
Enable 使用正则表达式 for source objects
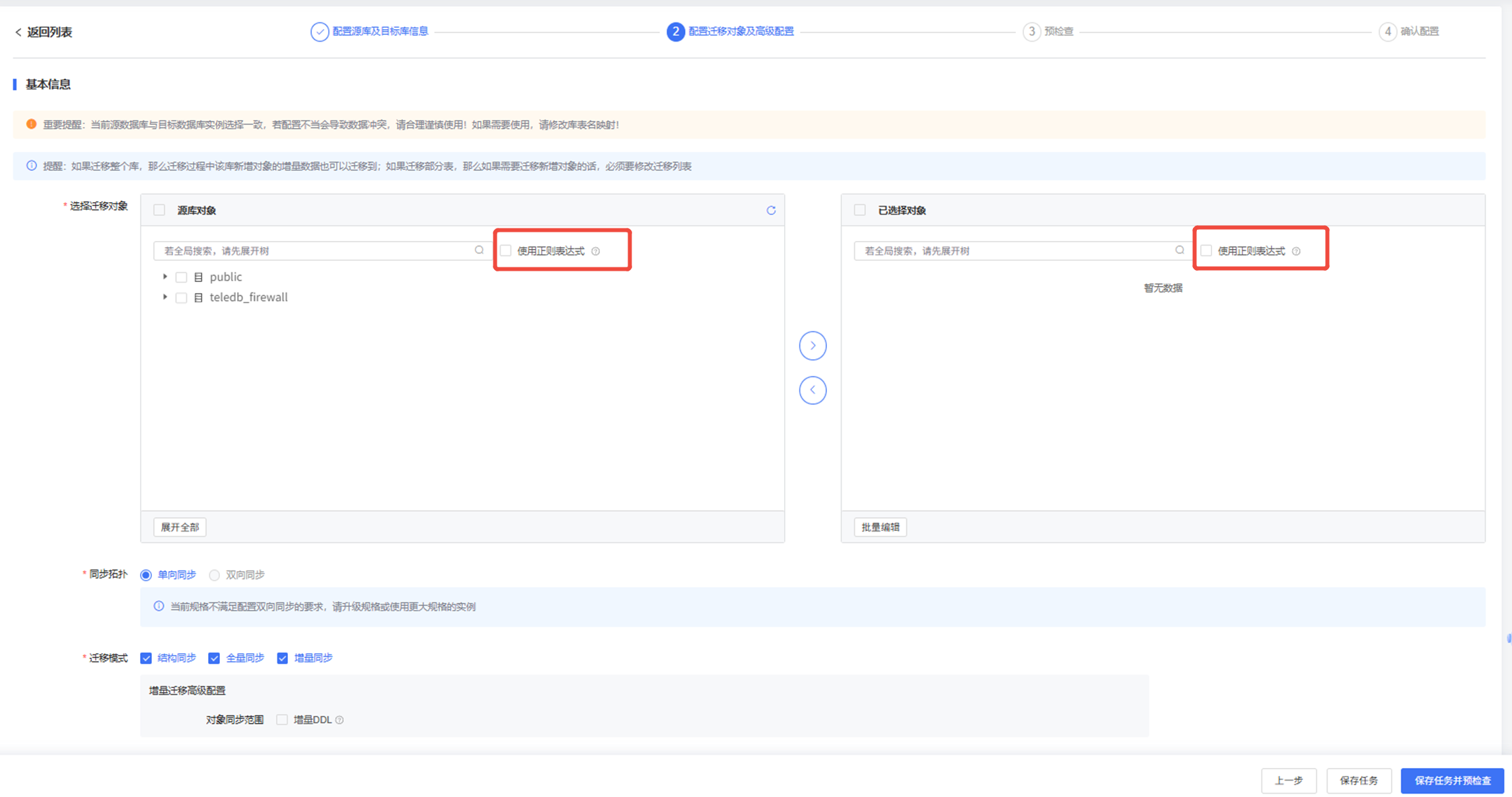506,251
